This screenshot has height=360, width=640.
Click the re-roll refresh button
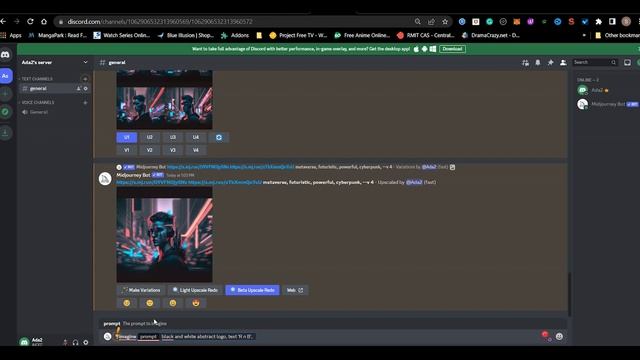point(219,138)
